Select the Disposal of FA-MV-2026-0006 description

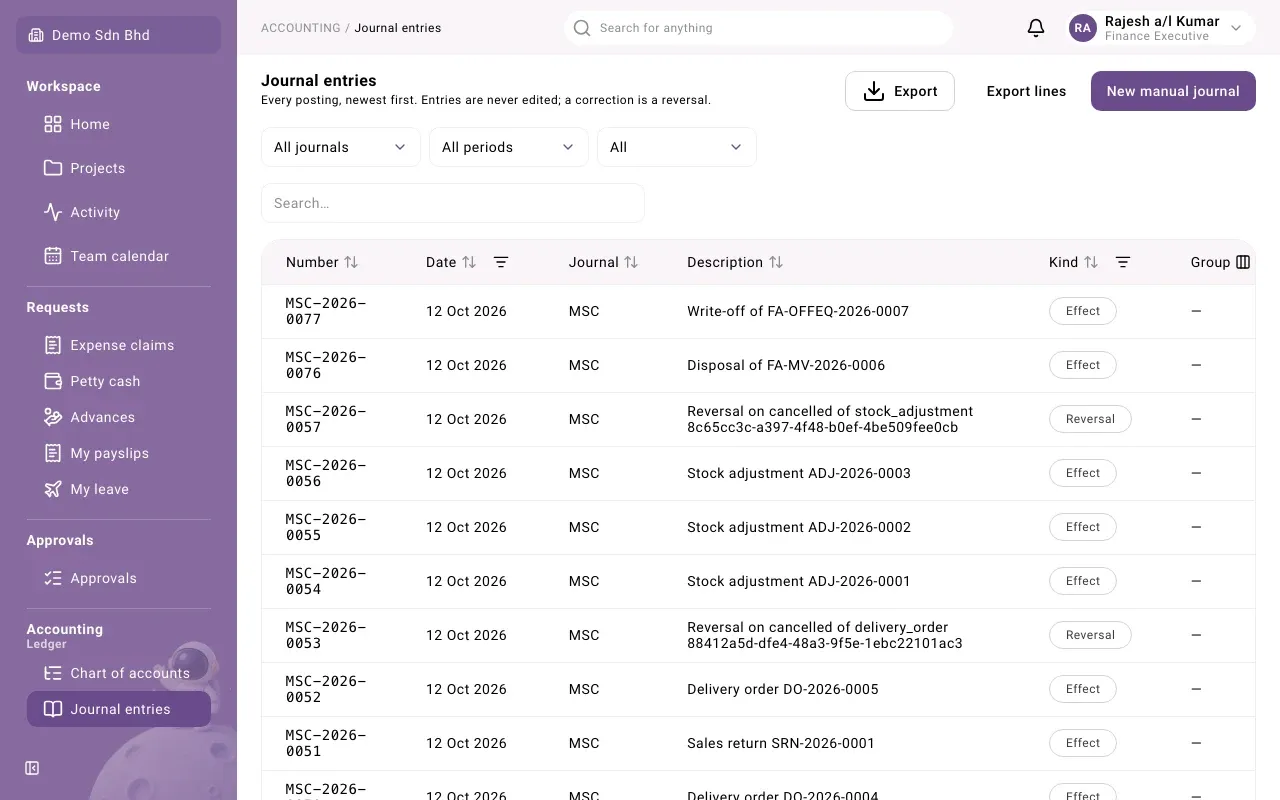(786, 365)
